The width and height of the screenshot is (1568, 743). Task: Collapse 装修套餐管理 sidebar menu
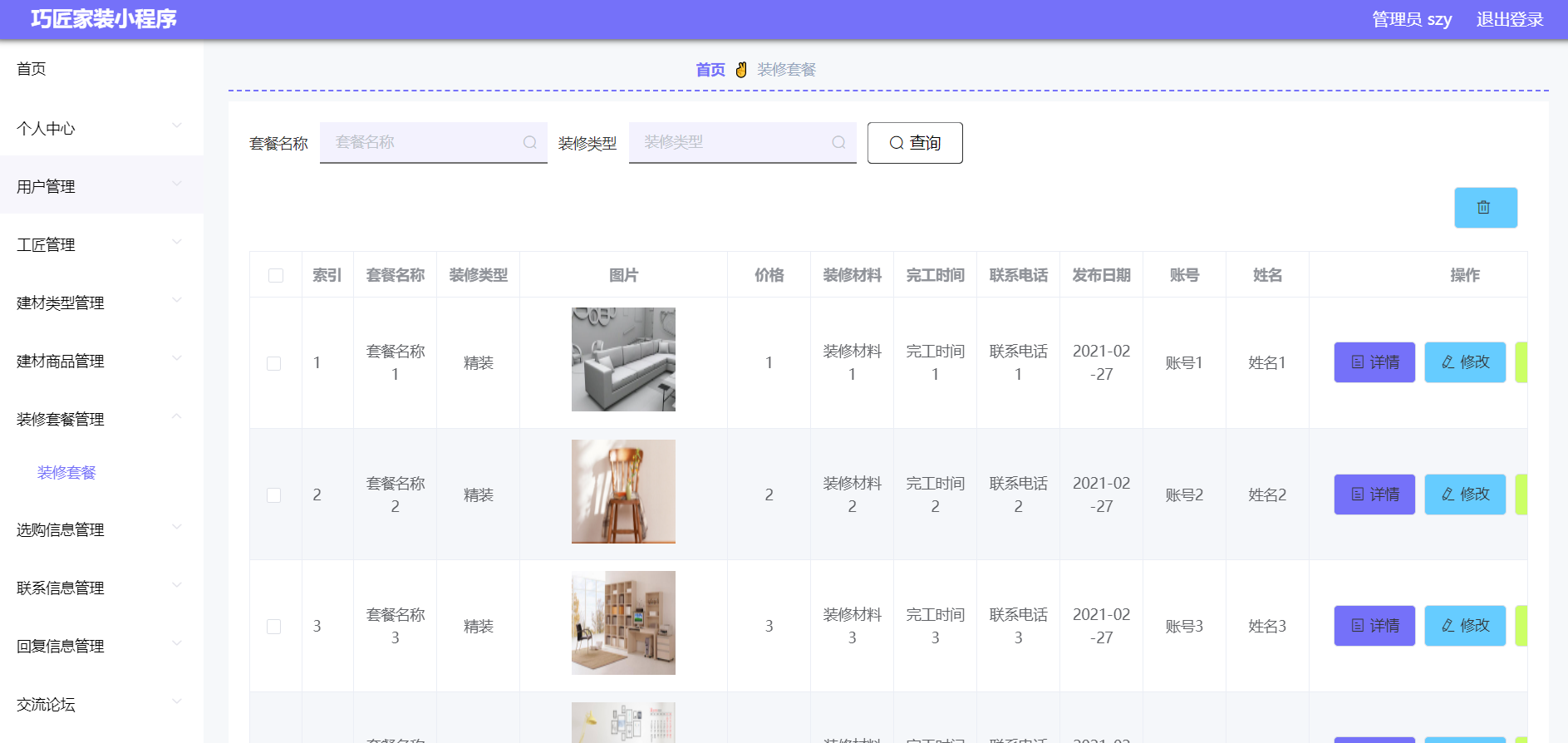tap(101, 419)
